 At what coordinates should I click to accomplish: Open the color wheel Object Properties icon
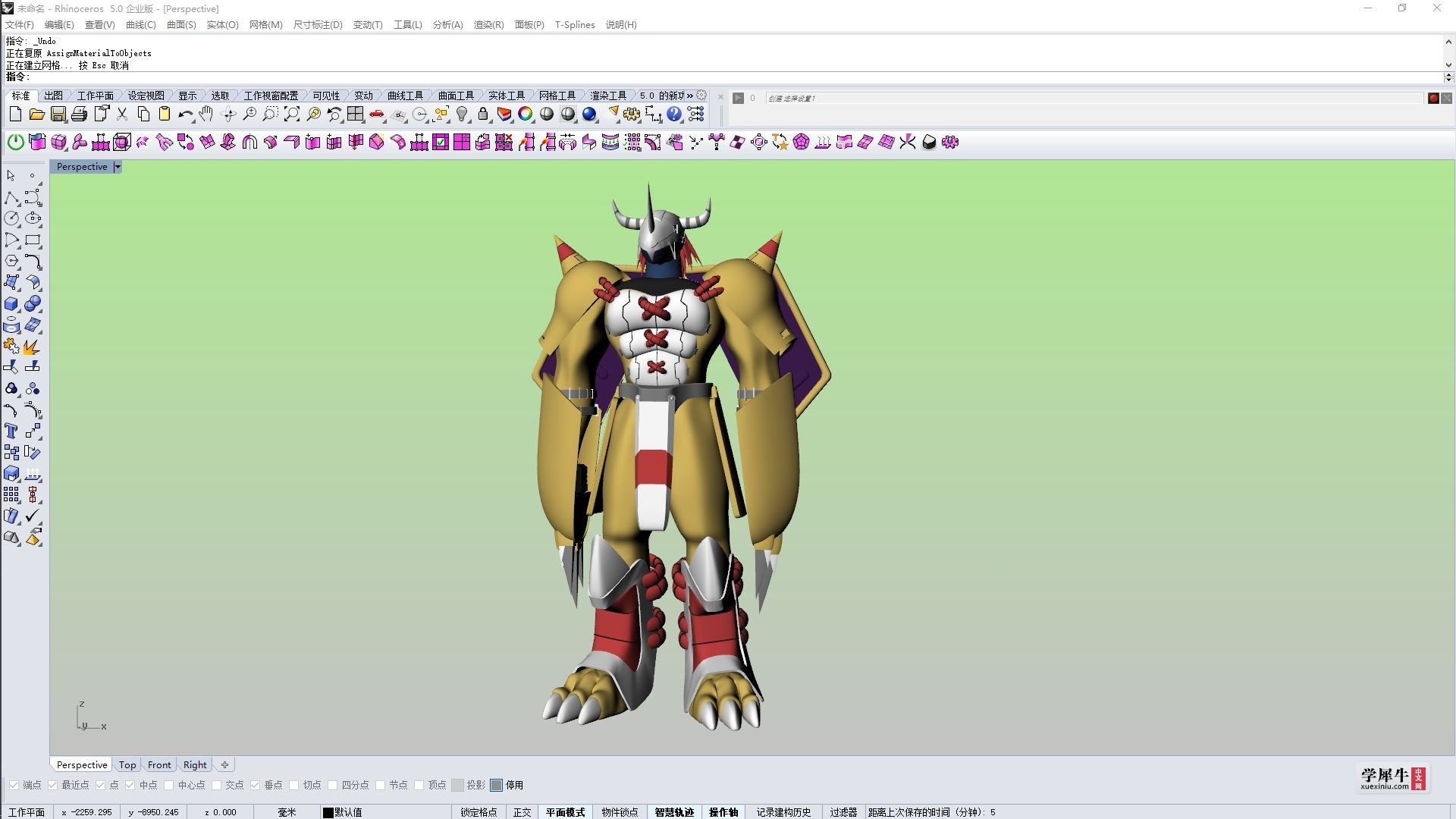pos(526,115)
